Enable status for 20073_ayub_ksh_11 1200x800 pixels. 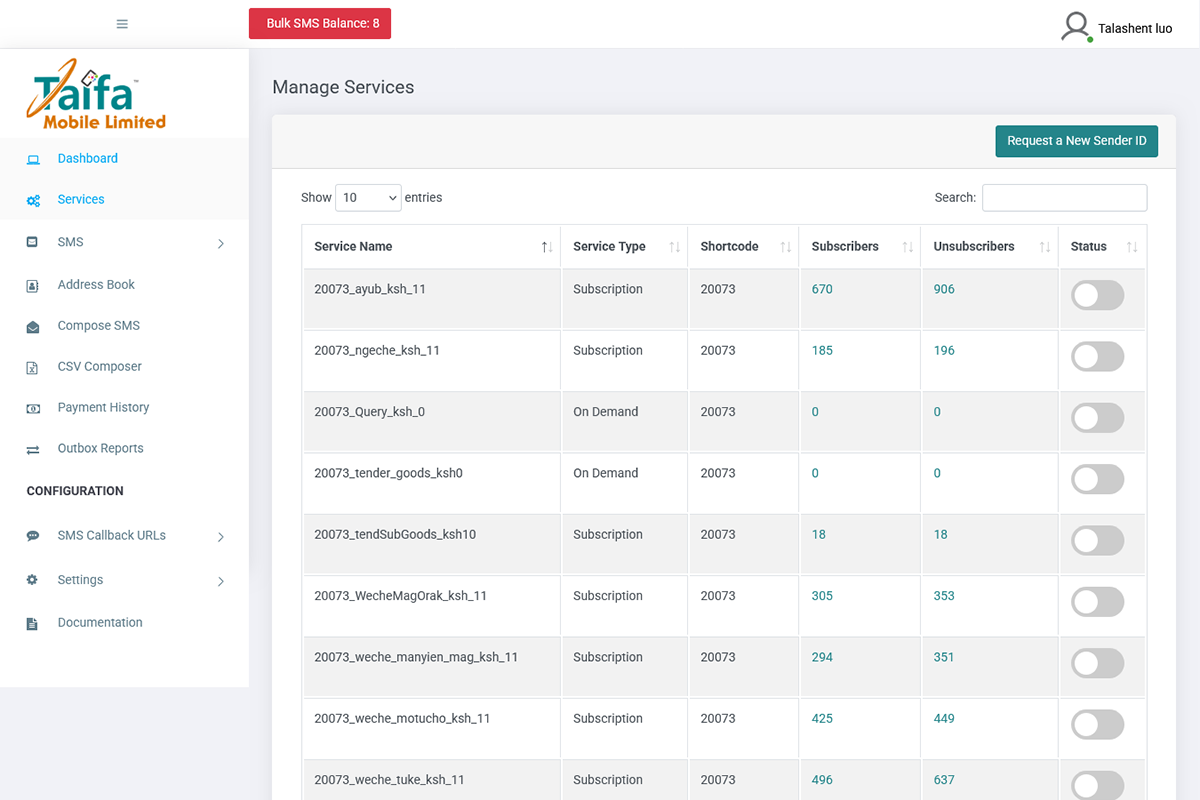(1097, 295)
